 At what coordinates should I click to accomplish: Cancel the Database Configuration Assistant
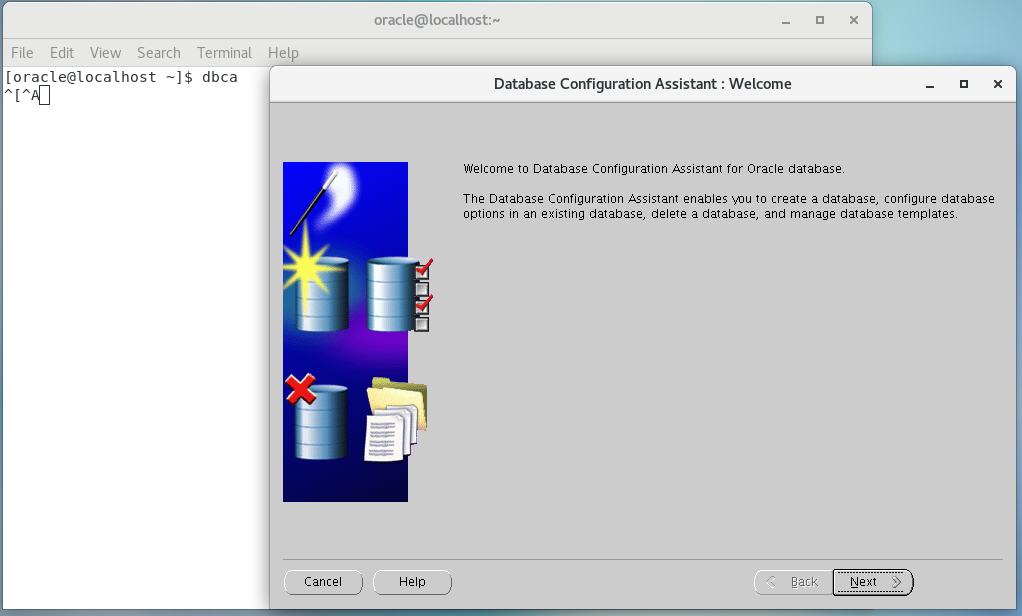(323, 582)
